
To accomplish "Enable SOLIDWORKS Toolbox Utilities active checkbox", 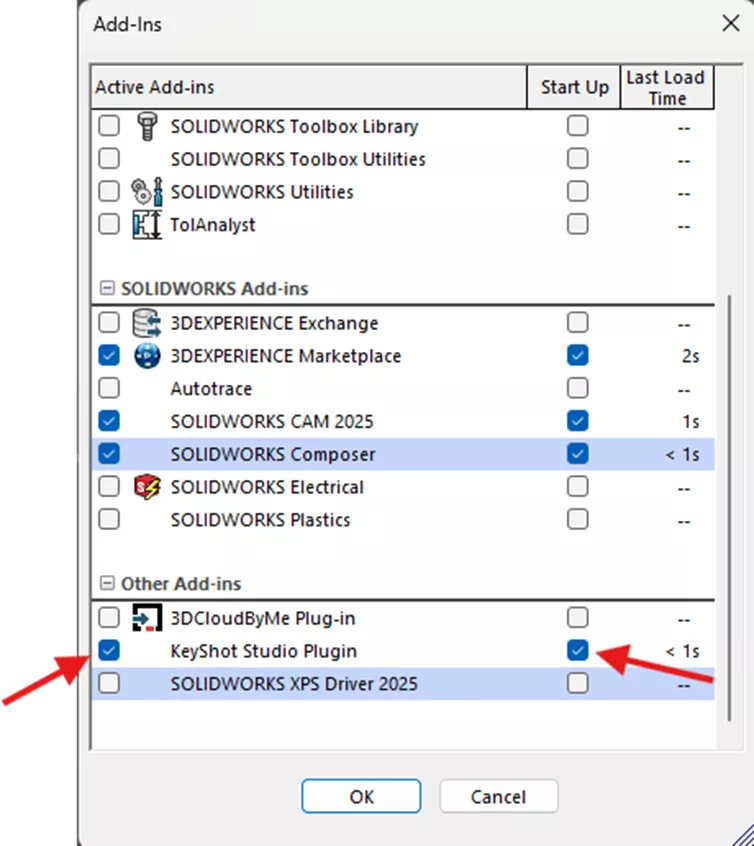I will tap(109, 159).
